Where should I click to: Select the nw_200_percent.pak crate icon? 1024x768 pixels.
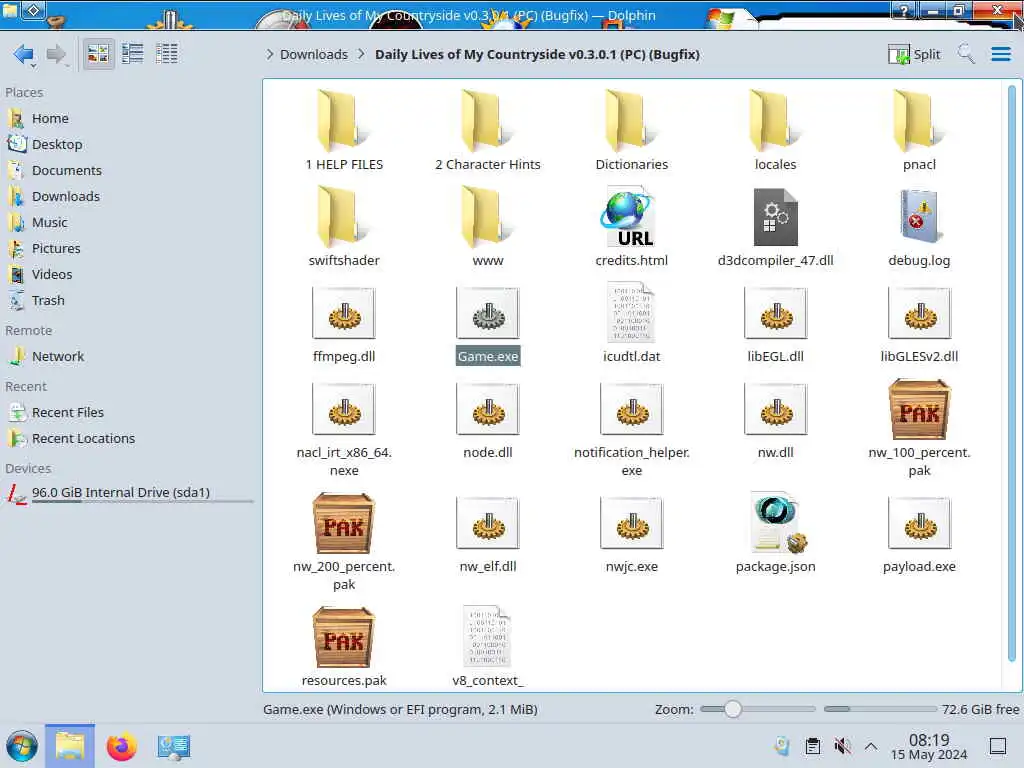344,523
